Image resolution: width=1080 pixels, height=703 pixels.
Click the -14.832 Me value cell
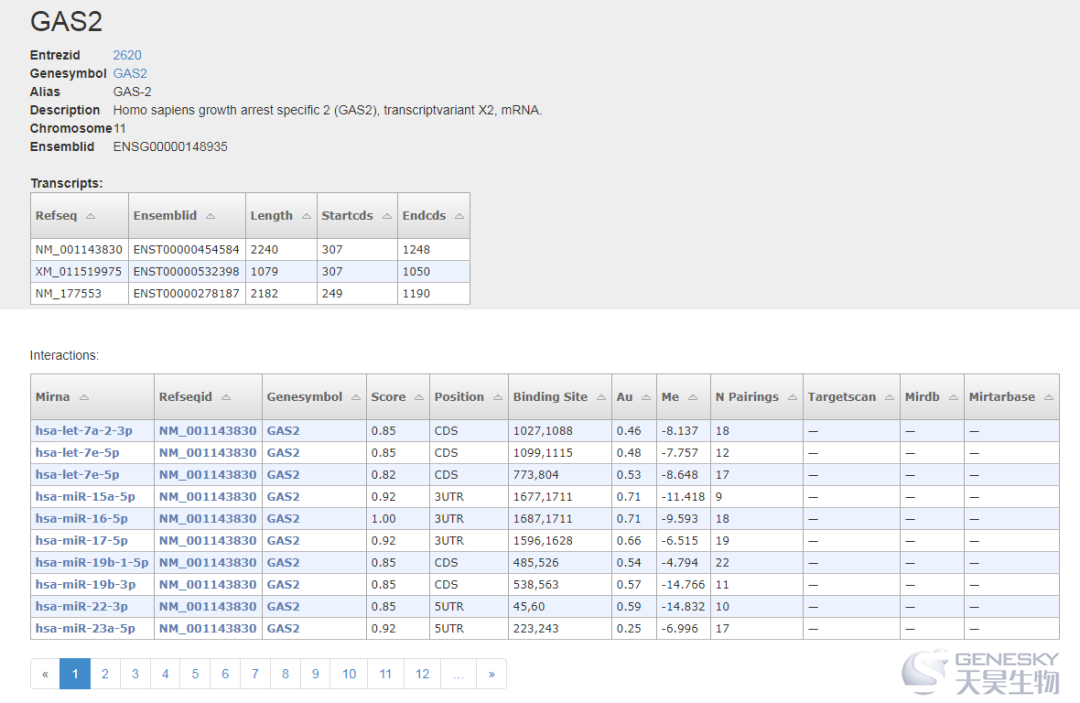[x=683, y=607]
